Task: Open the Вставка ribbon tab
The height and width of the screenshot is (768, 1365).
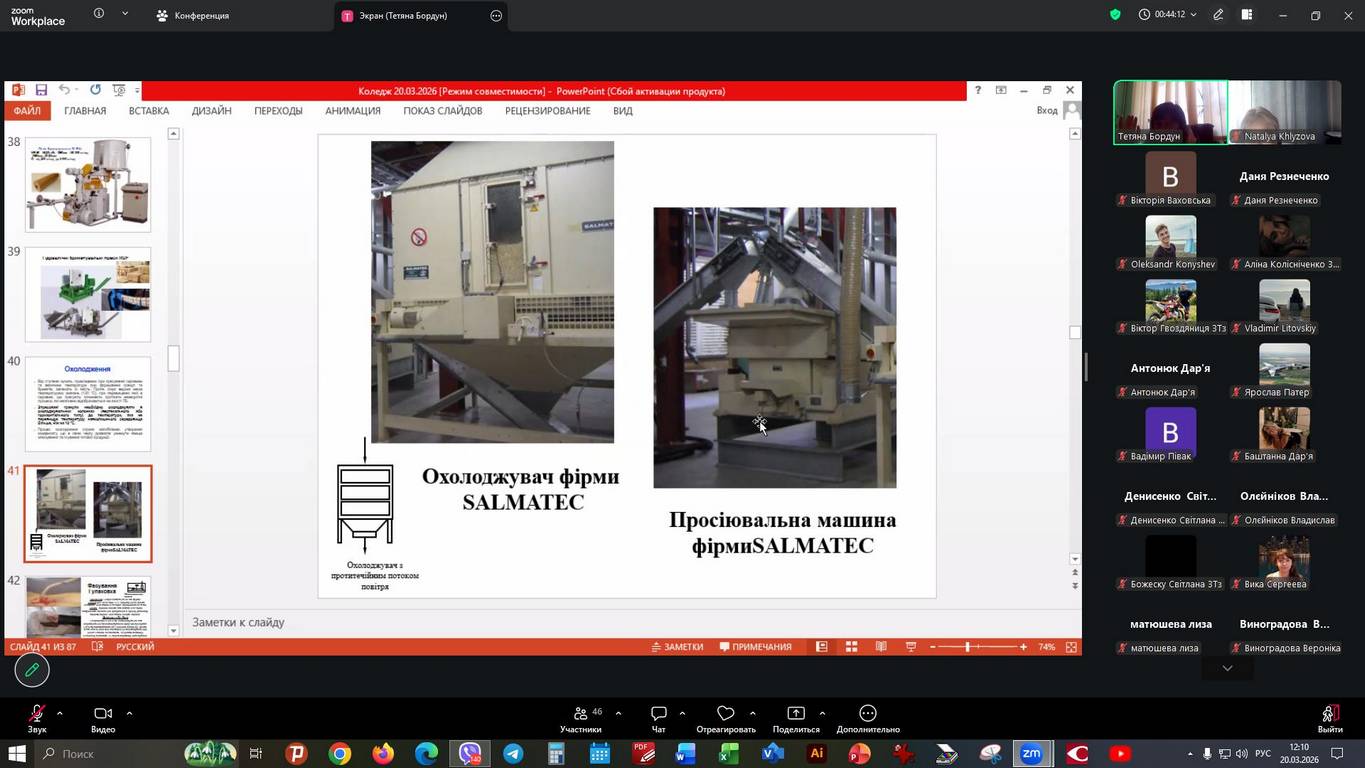Action: pyautogui.click(x=149, y=111)
